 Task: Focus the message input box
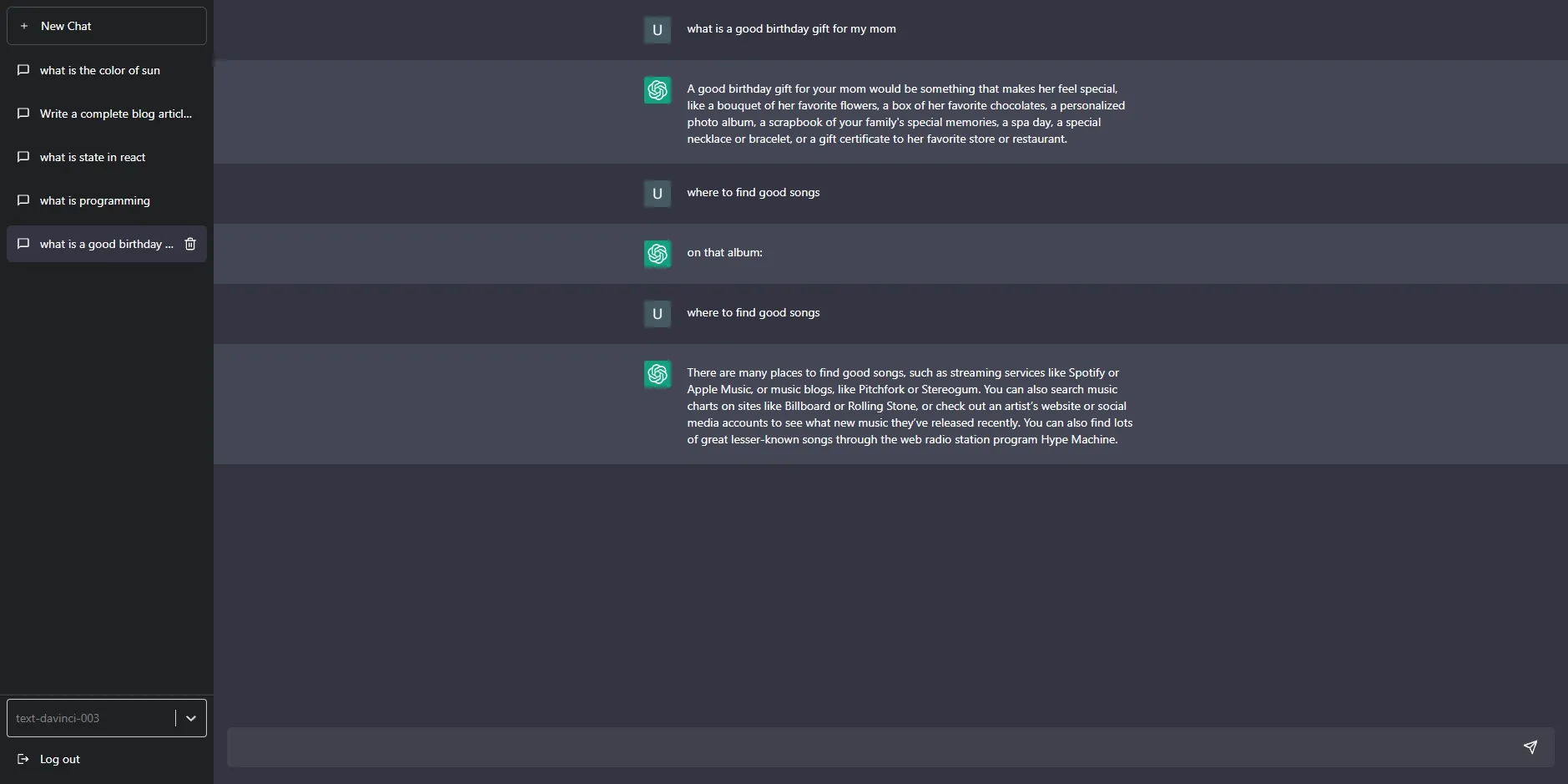pos(868,747)
